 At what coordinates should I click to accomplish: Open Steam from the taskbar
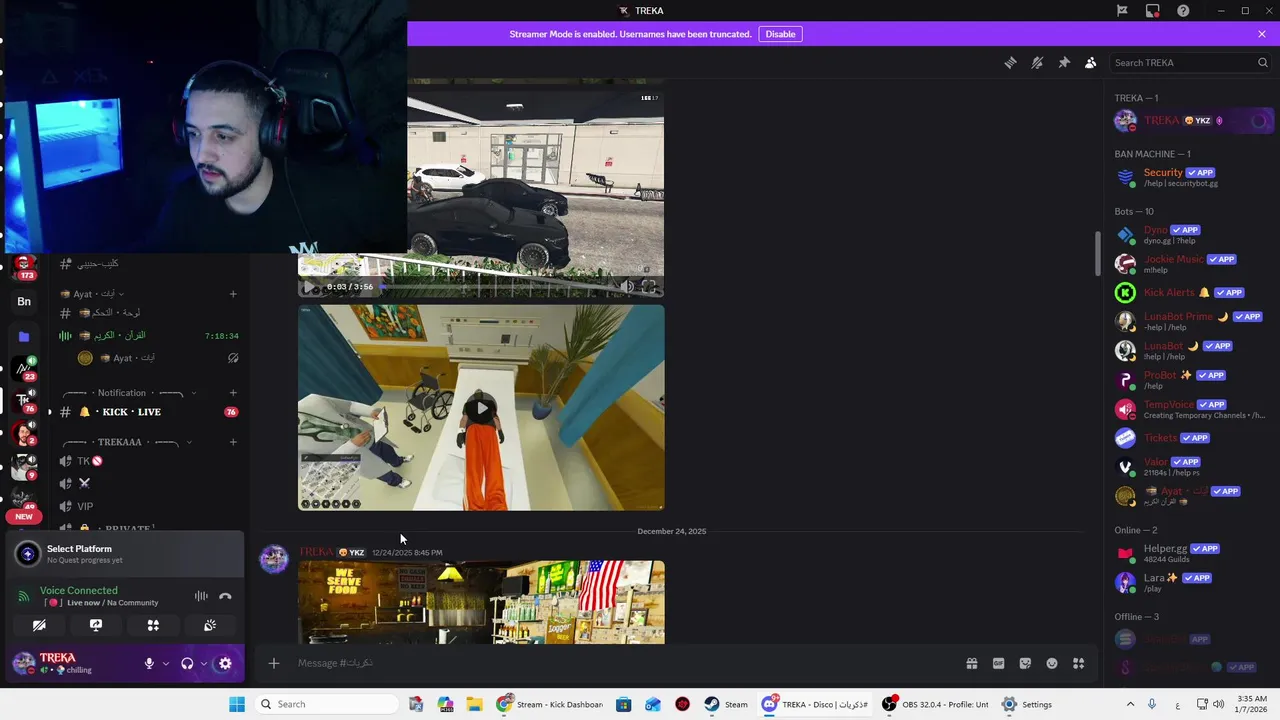tap(726, 704)
